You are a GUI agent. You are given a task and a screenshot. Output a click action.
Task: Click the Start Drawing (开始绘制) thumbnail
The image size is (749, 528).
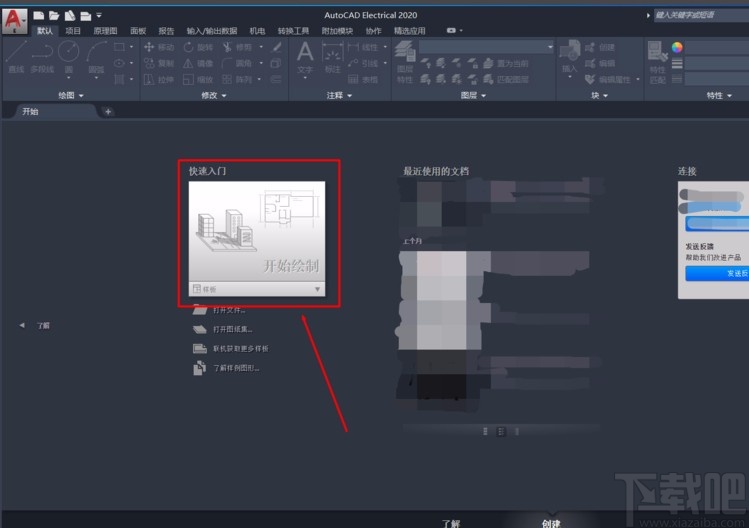tap(257, 231)
